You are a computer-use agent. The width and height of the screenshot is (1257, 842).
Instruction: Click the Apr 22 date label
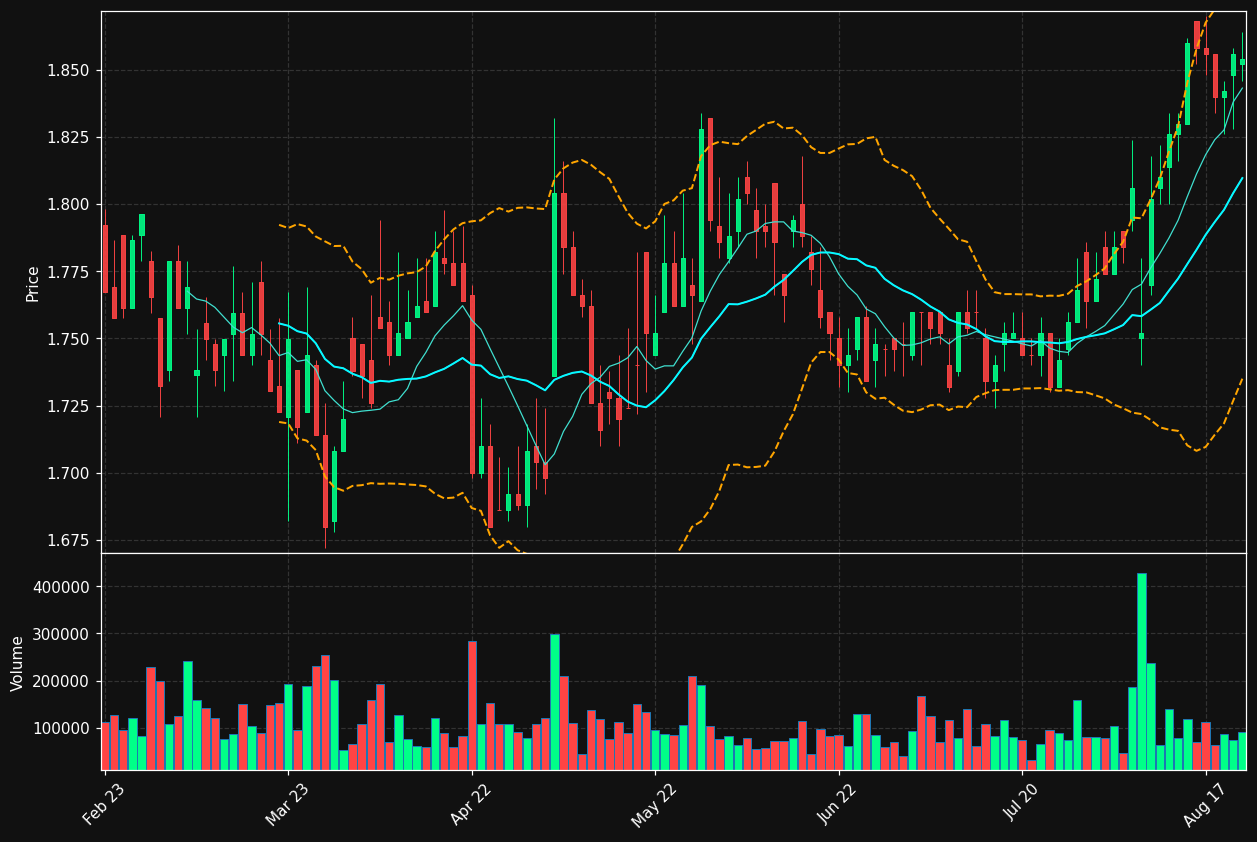[x=471, y=803]
